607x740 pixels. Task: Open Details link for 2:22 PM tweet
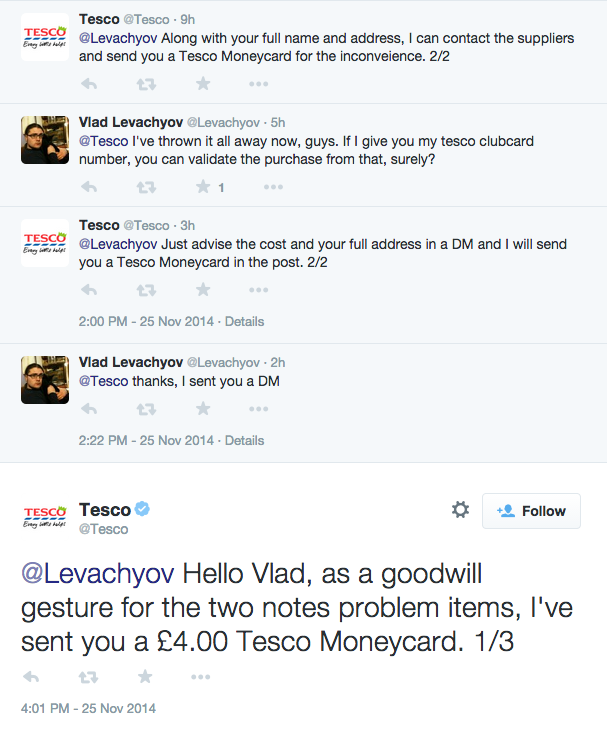pyautogui.click(x=244, y=440)
